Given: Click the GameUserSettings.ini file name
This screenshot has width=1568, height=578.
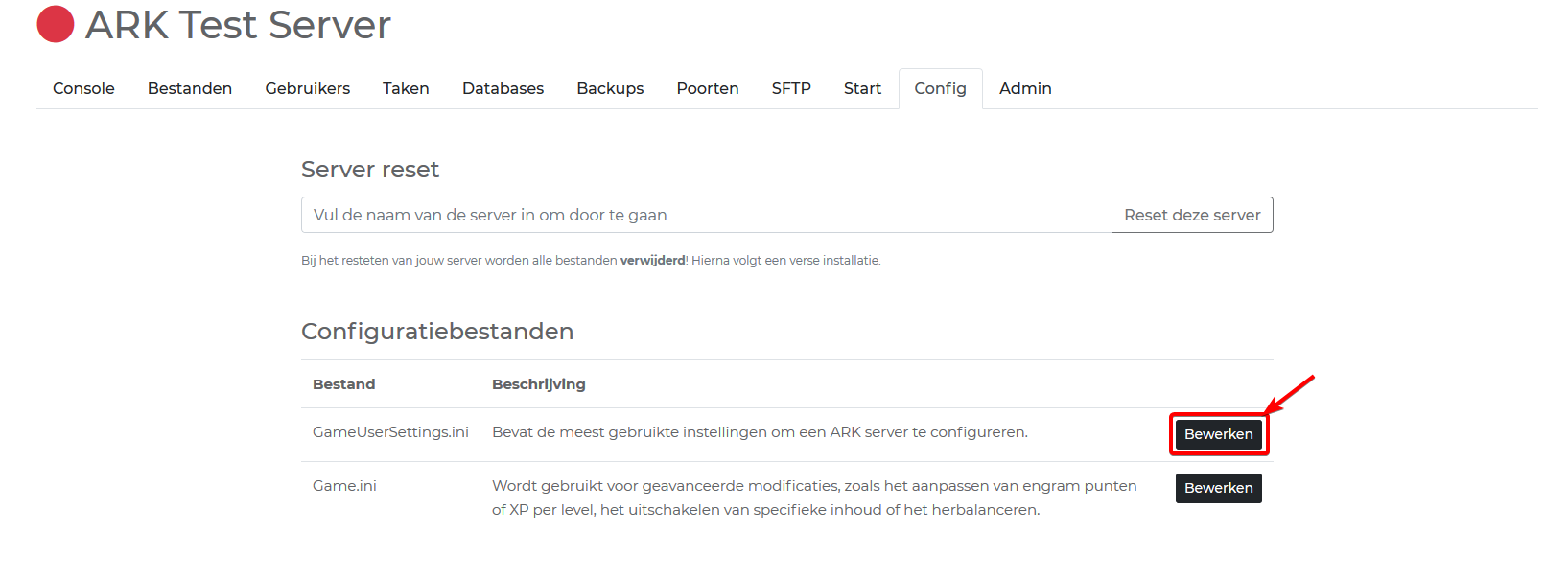Looking at the screenshot, I should pyautogui.click(x=390, y=432).
